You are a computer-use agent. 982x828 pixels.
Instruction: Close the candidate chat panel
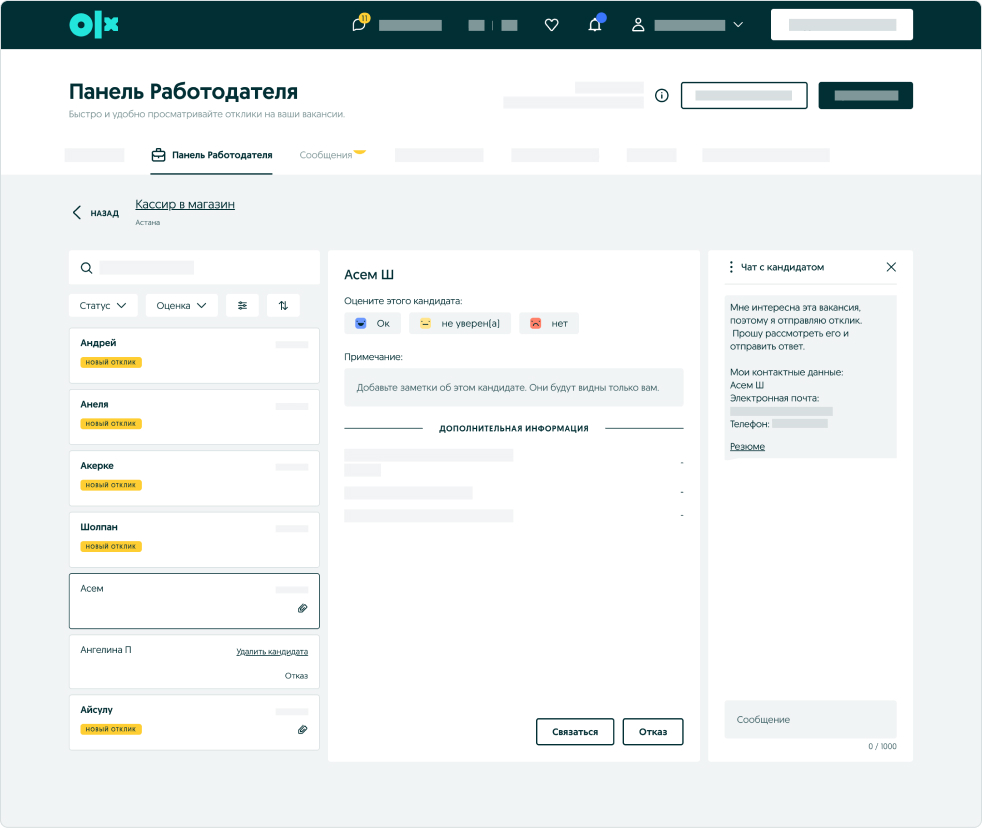(x=891, y=267)
